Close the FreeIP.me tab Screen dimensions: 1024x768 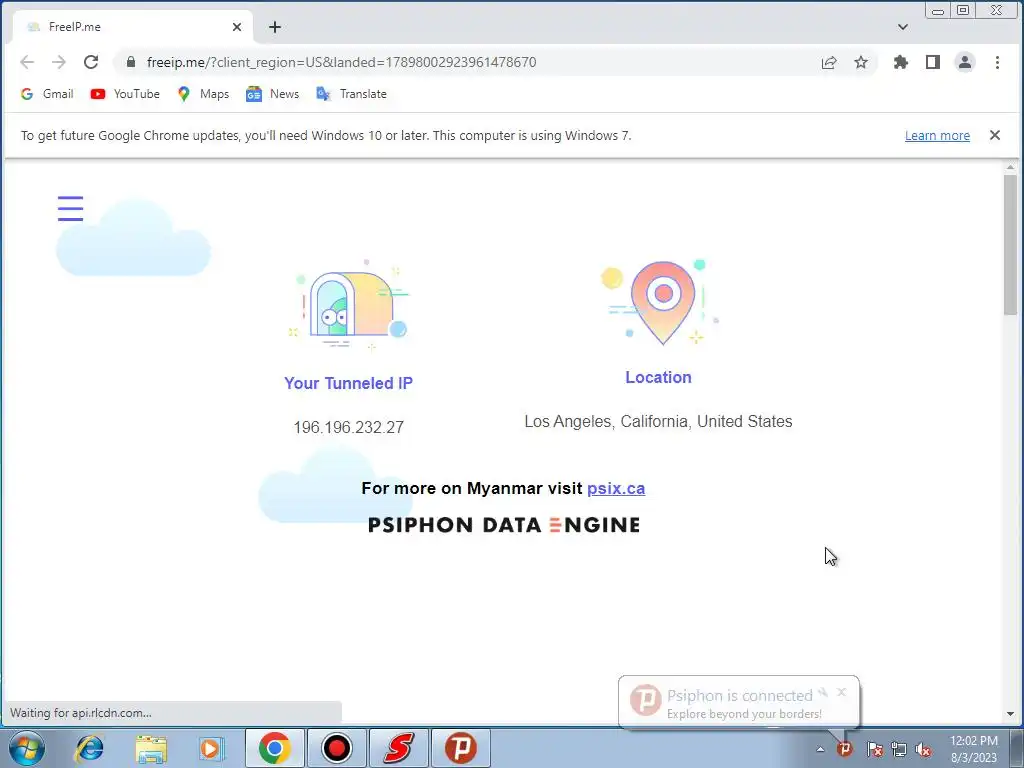237,27
